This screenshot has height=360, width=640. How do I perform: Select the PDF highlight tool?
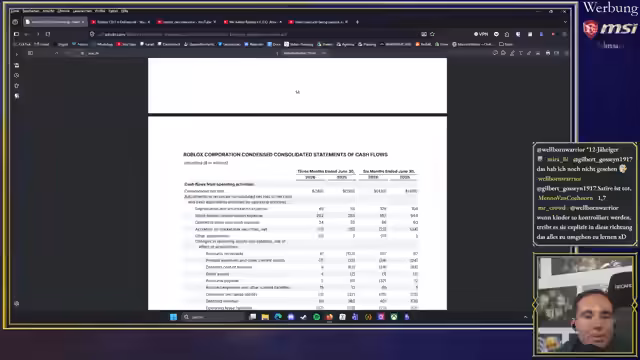[x=512, y=53]
